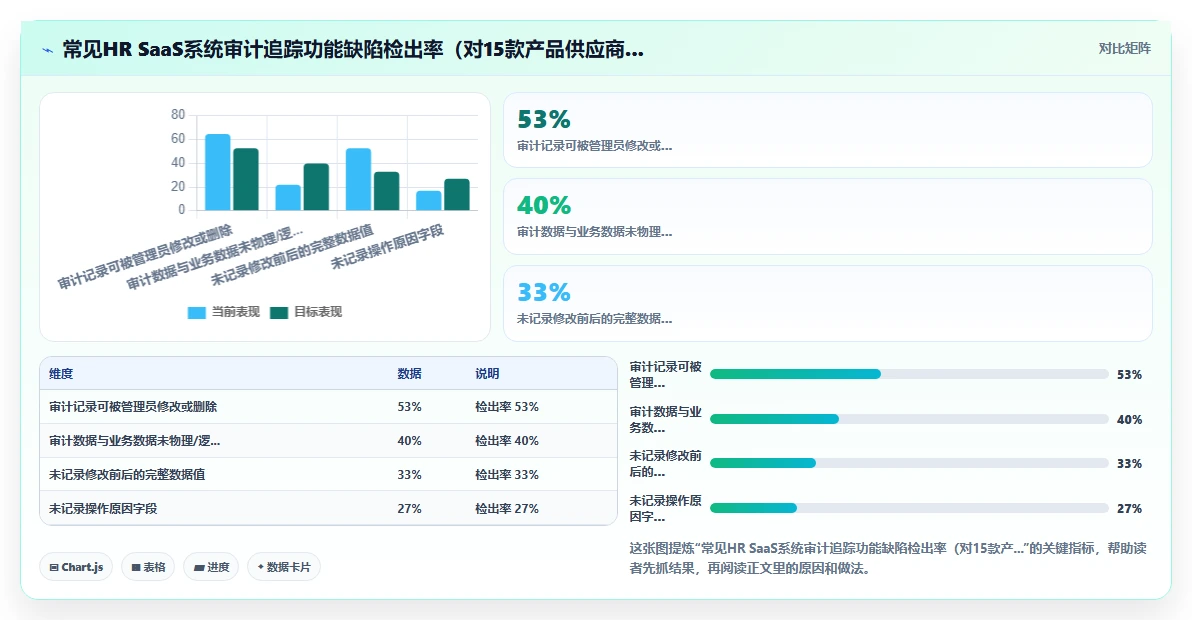The width and height of the screenshot is (1192, 620).
Task: Click the description paragraph below progress bars
Action: point(888,558)
